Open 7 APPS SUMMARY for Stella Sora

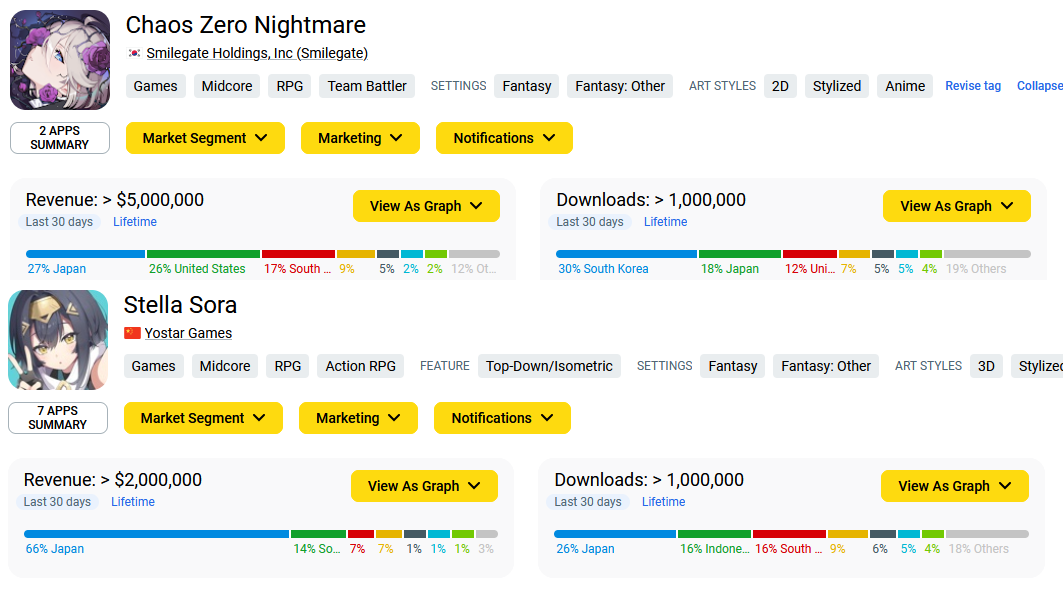(58, 418)
